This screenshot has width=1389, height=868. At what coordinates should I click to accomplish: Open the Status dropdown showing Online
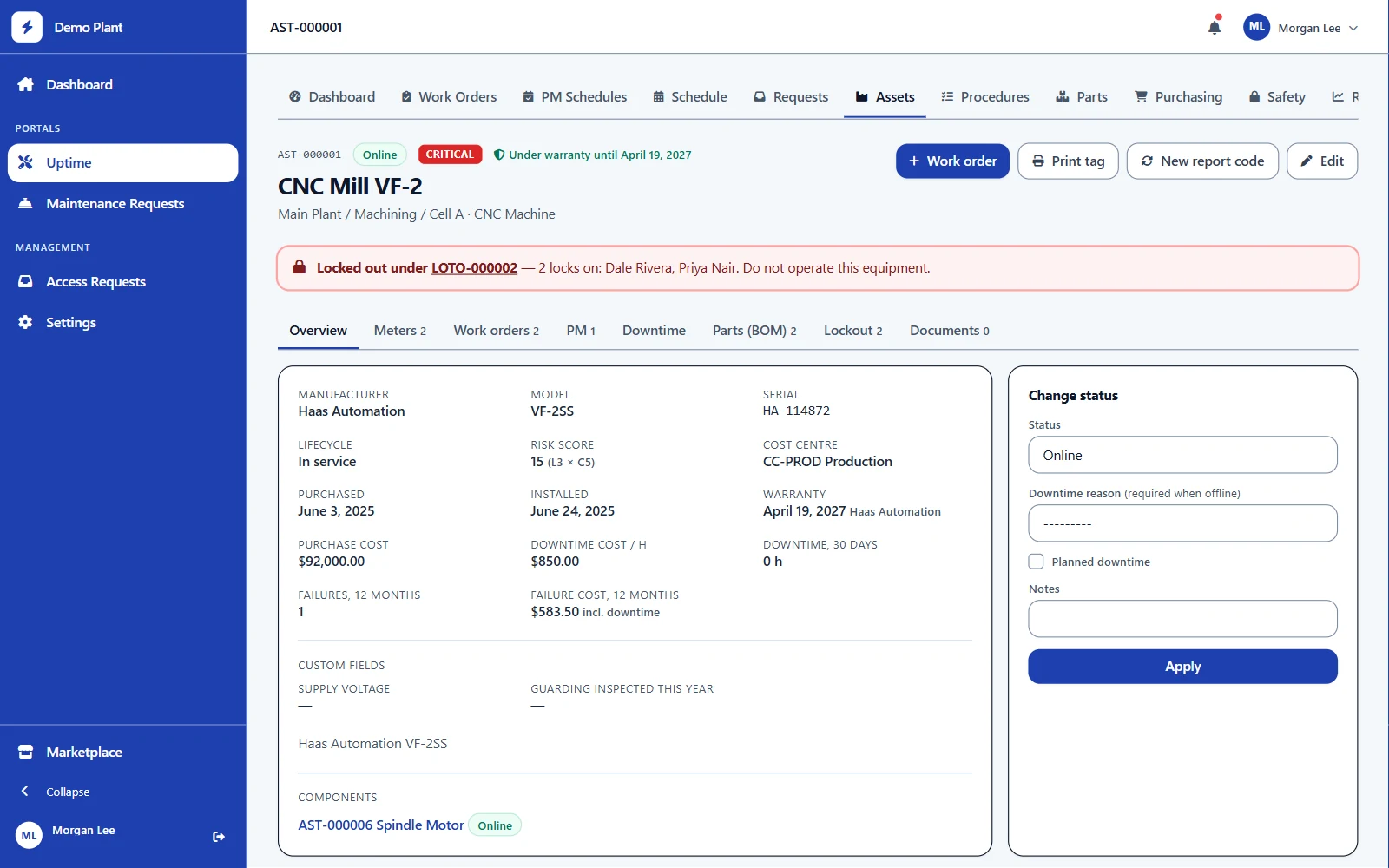pyautogui.click(x=1182, y=455)
